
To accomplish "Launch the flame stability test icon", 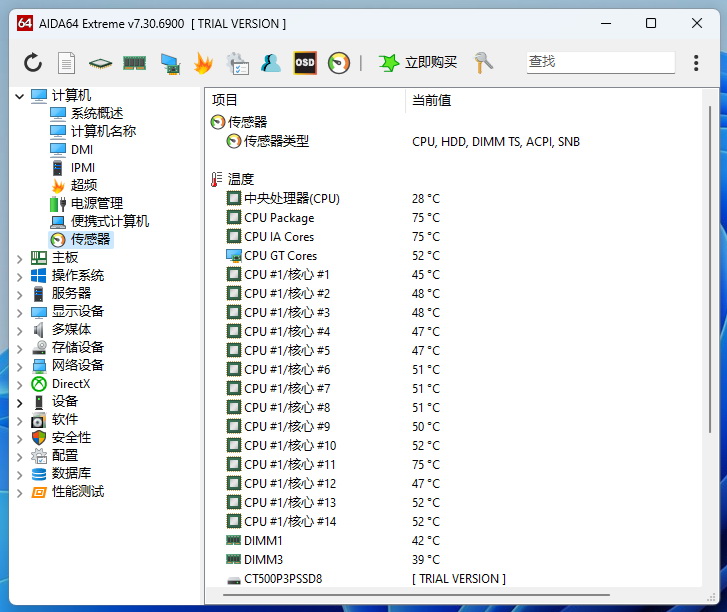I will point(203,63).
